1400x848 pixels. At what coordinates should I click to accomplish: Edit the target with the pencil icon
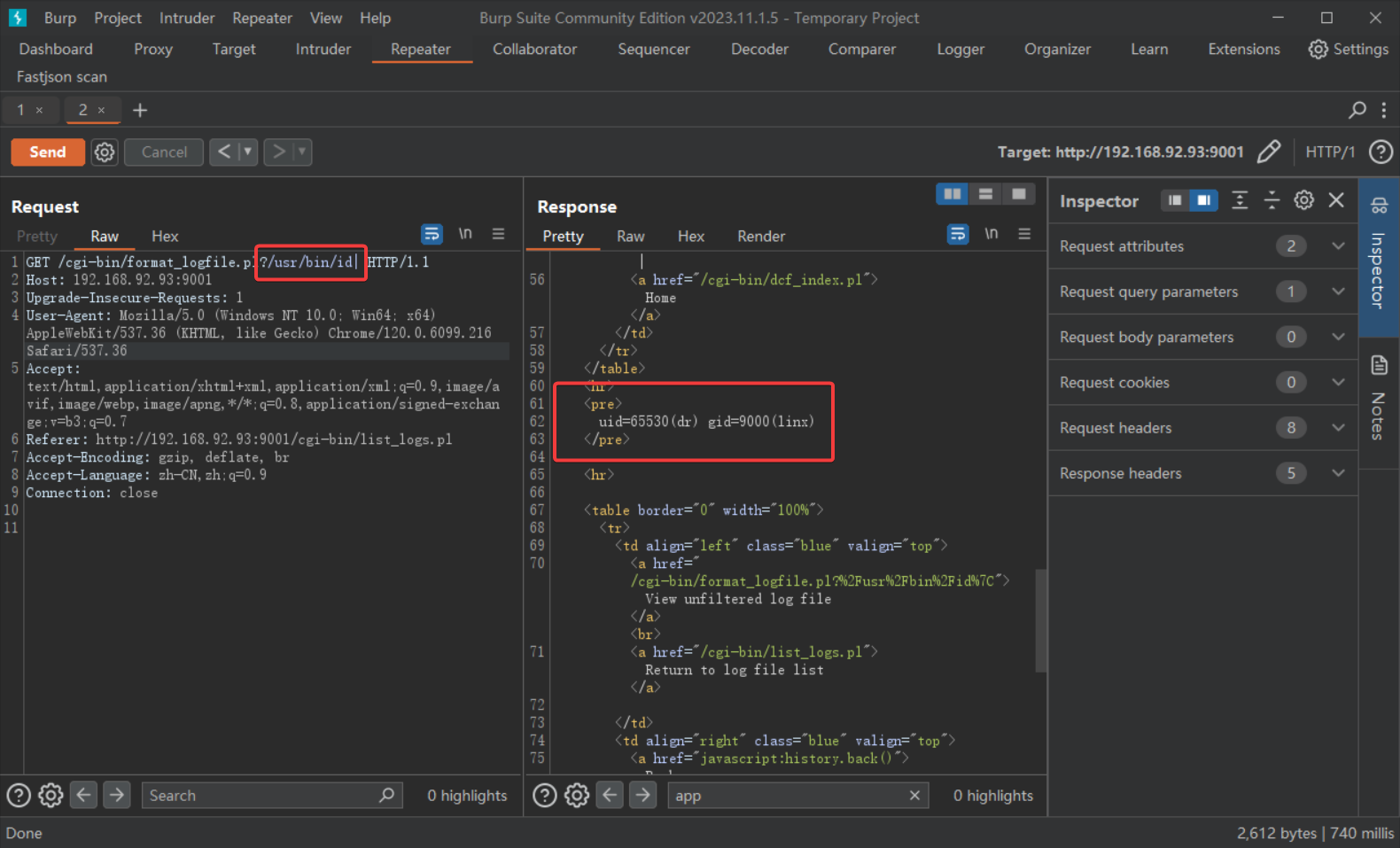[1268, 152]
